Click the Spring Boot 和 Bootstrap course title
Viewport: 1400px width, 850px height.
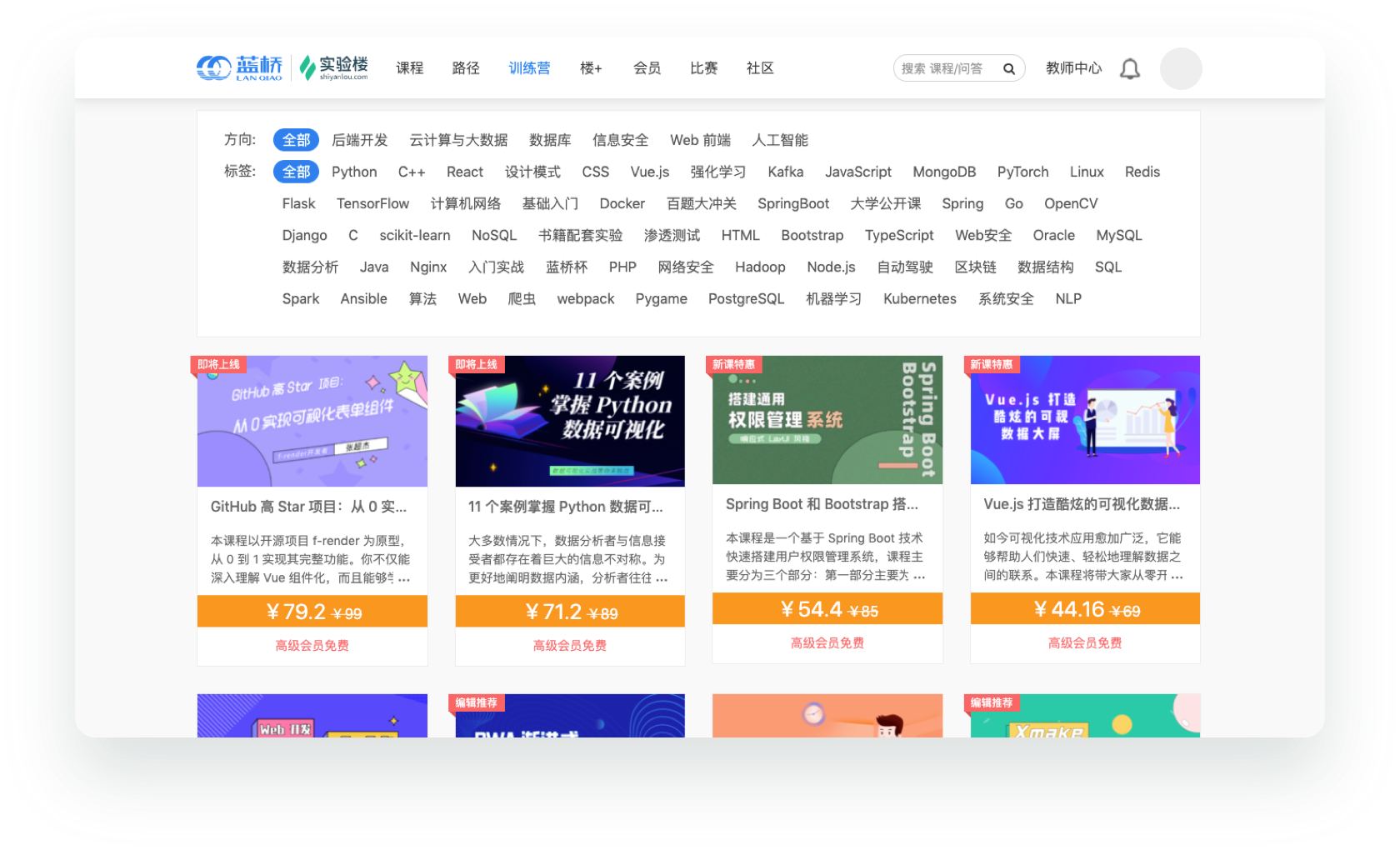click(822, 504)
